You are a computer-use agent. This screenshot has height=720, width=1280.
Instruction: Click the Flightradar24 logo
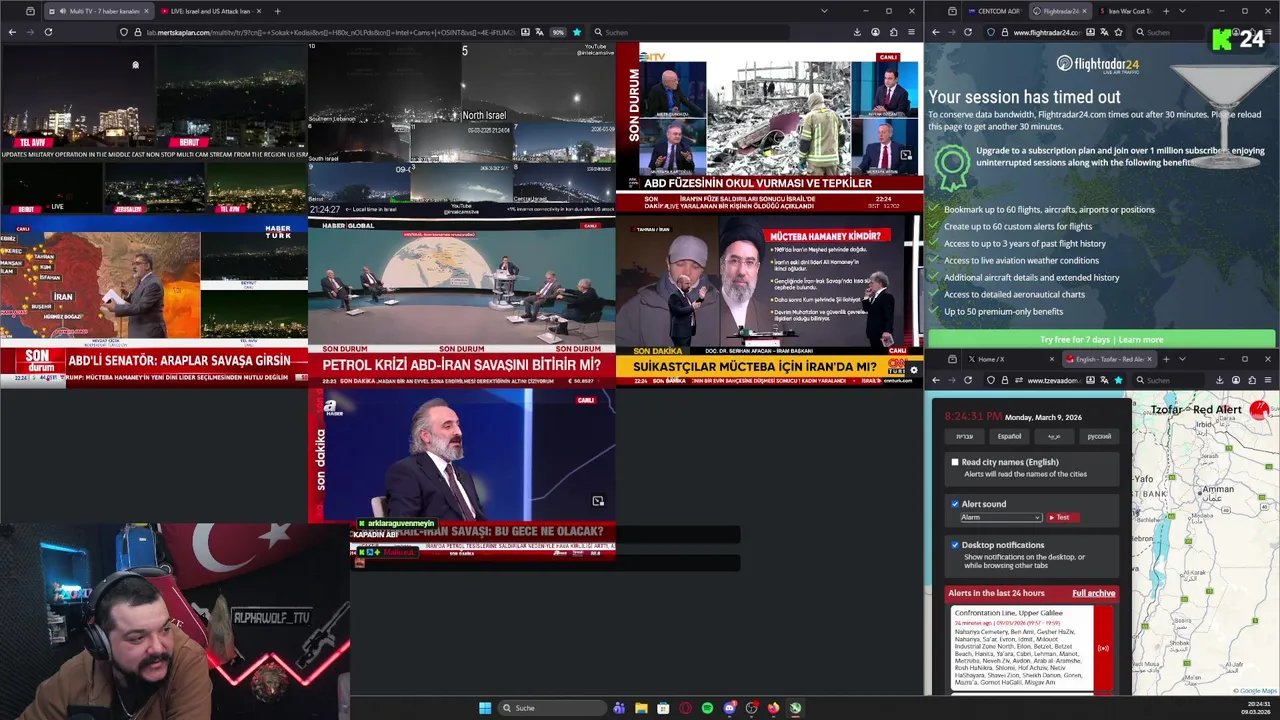1097,65
